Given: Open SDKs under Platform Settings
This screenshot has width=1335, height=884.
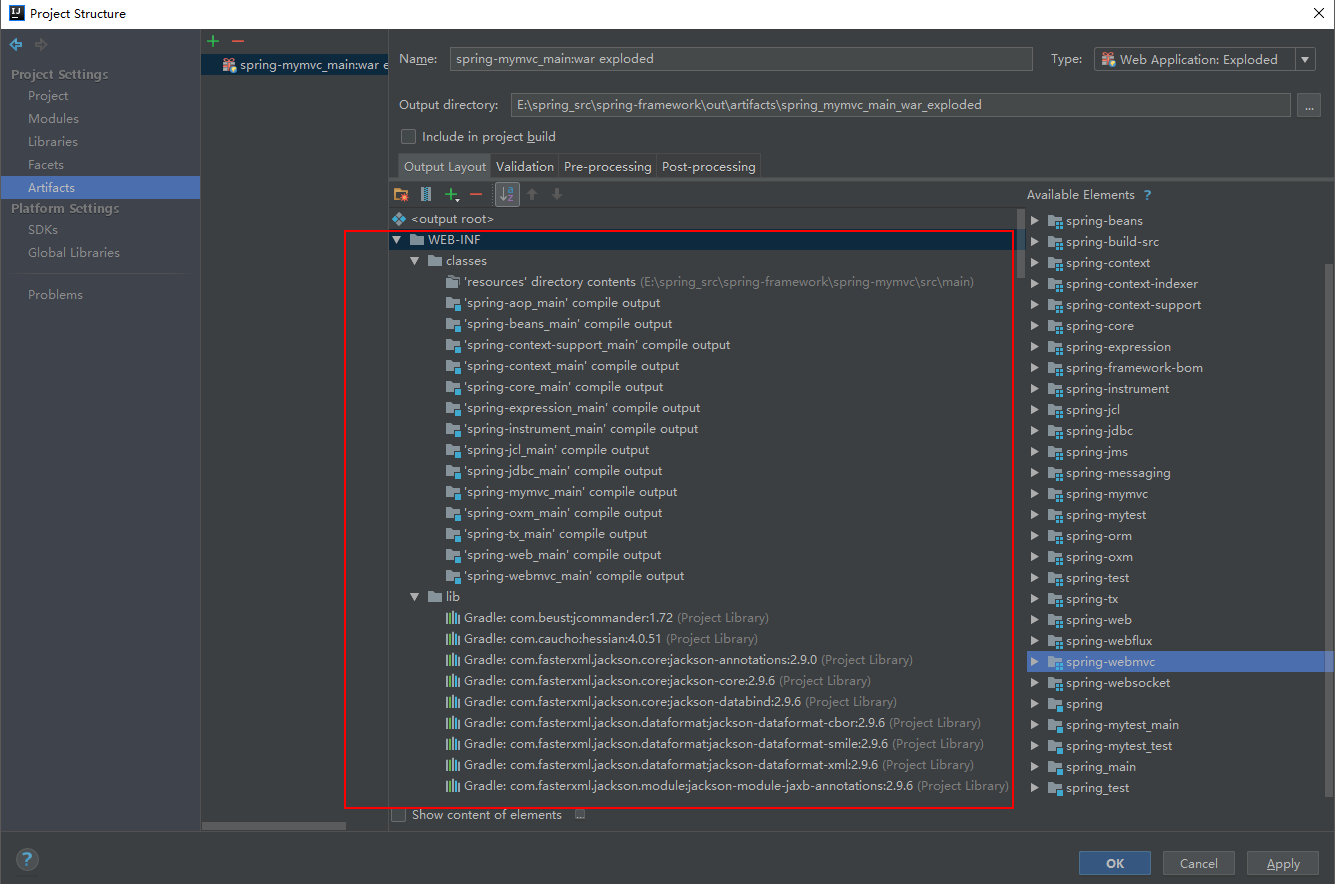Looking at the screenshot, I should tap(43, 230).
